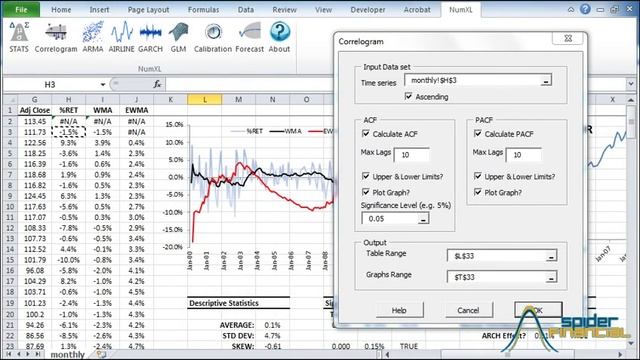The image size is (640, 360).
Task: Switch to the Review ribbon tab
Action: click(x=284, y=9)
